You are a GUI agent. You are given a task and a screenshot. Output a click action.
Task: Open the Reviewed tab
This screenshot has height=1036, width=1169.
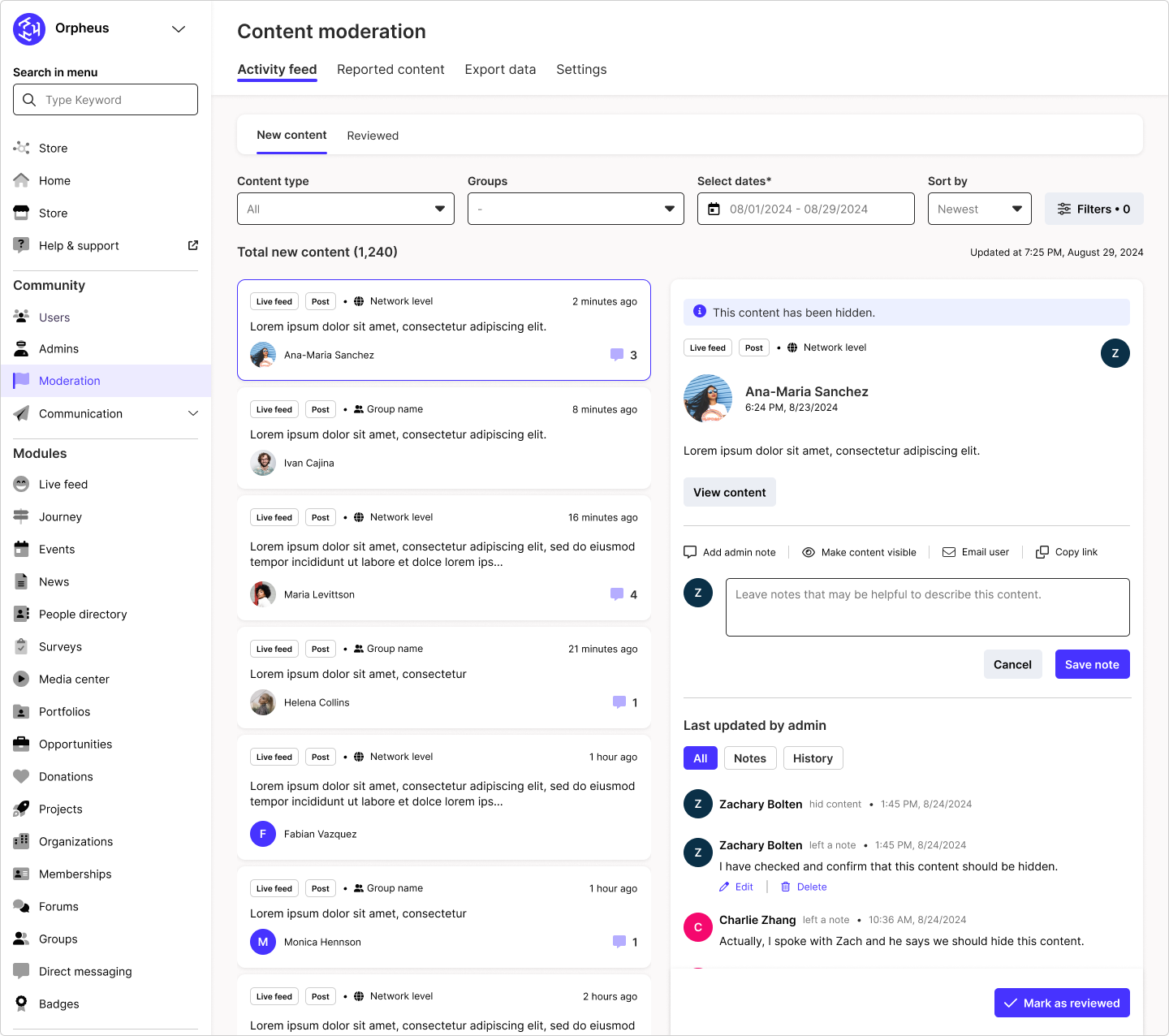pyautogui.click(x=373, y=136)
